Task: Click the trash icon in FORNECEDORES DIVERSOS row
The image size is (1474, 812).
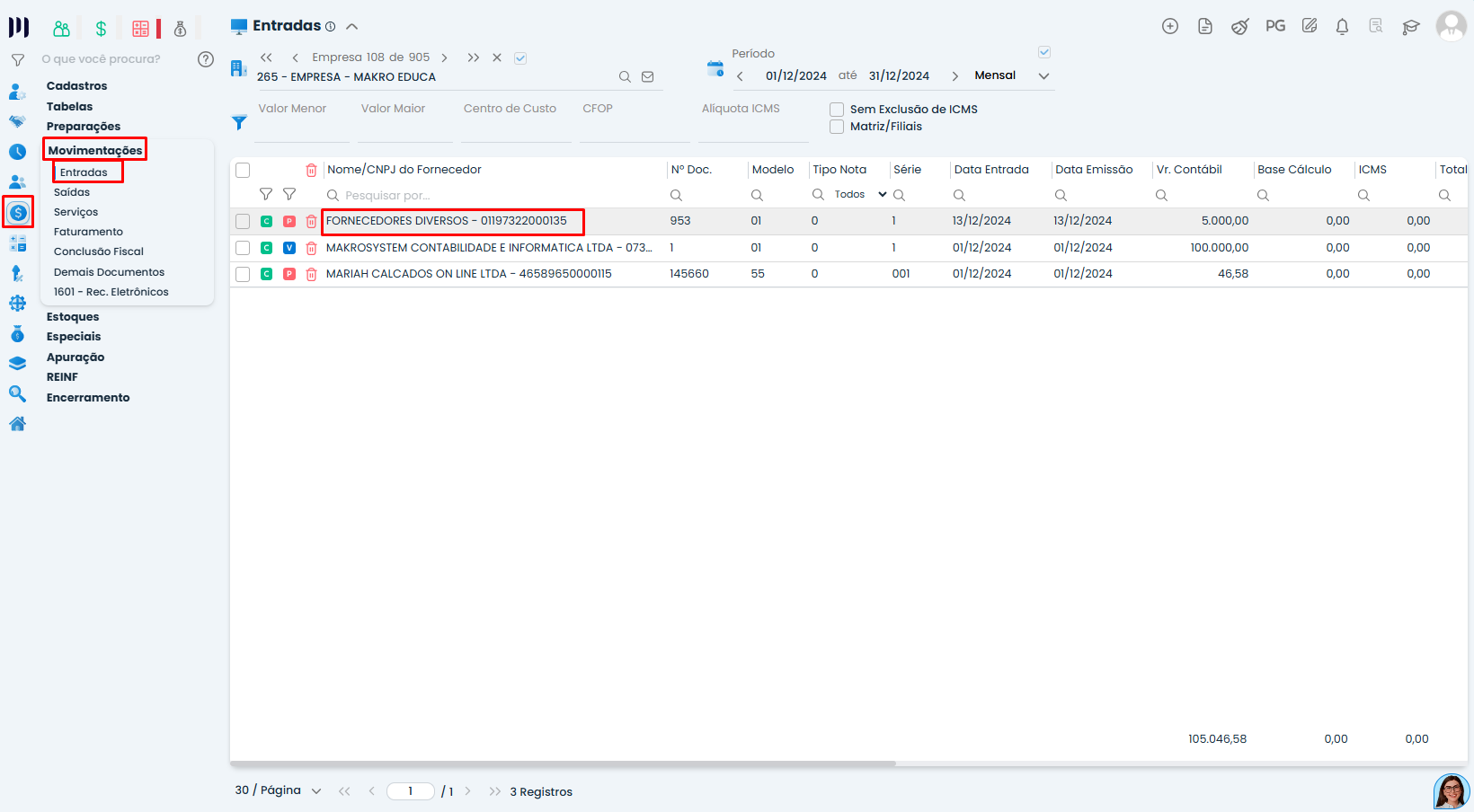Action: coord(311,221)
